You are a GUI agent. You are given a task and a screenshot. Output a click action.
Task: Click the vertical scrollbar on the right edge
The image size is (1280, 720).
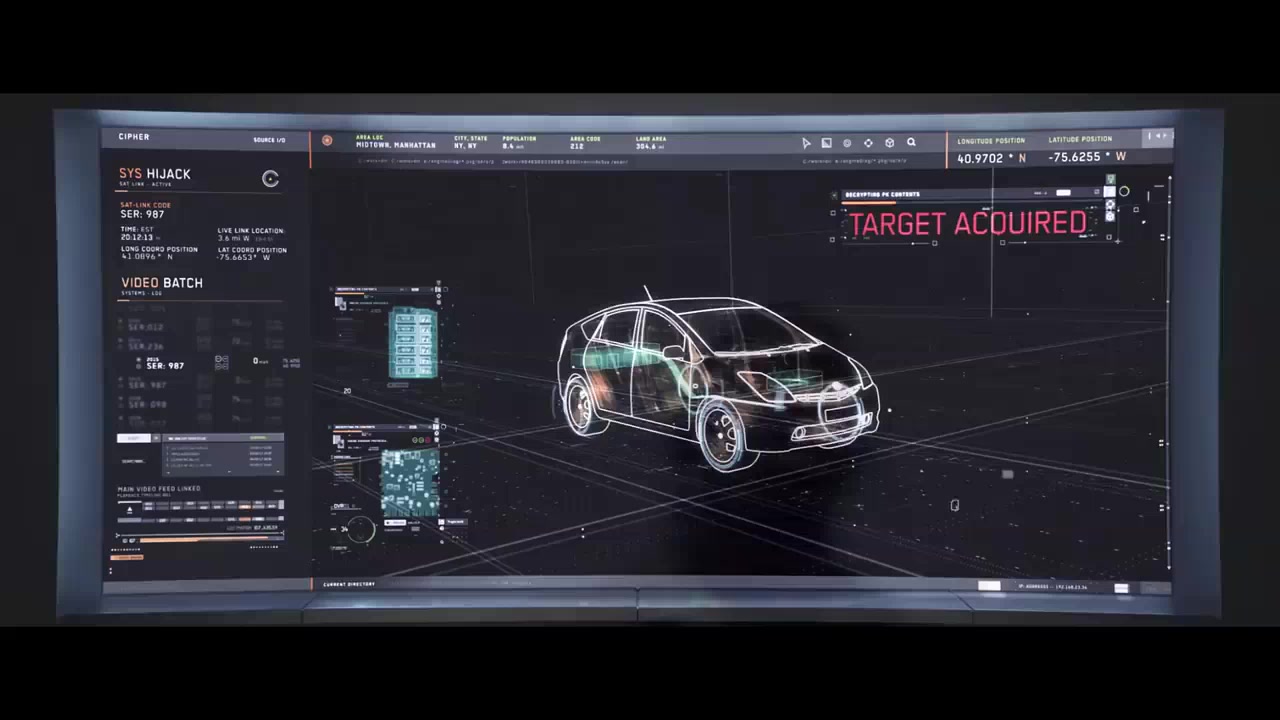[1167, 375]
